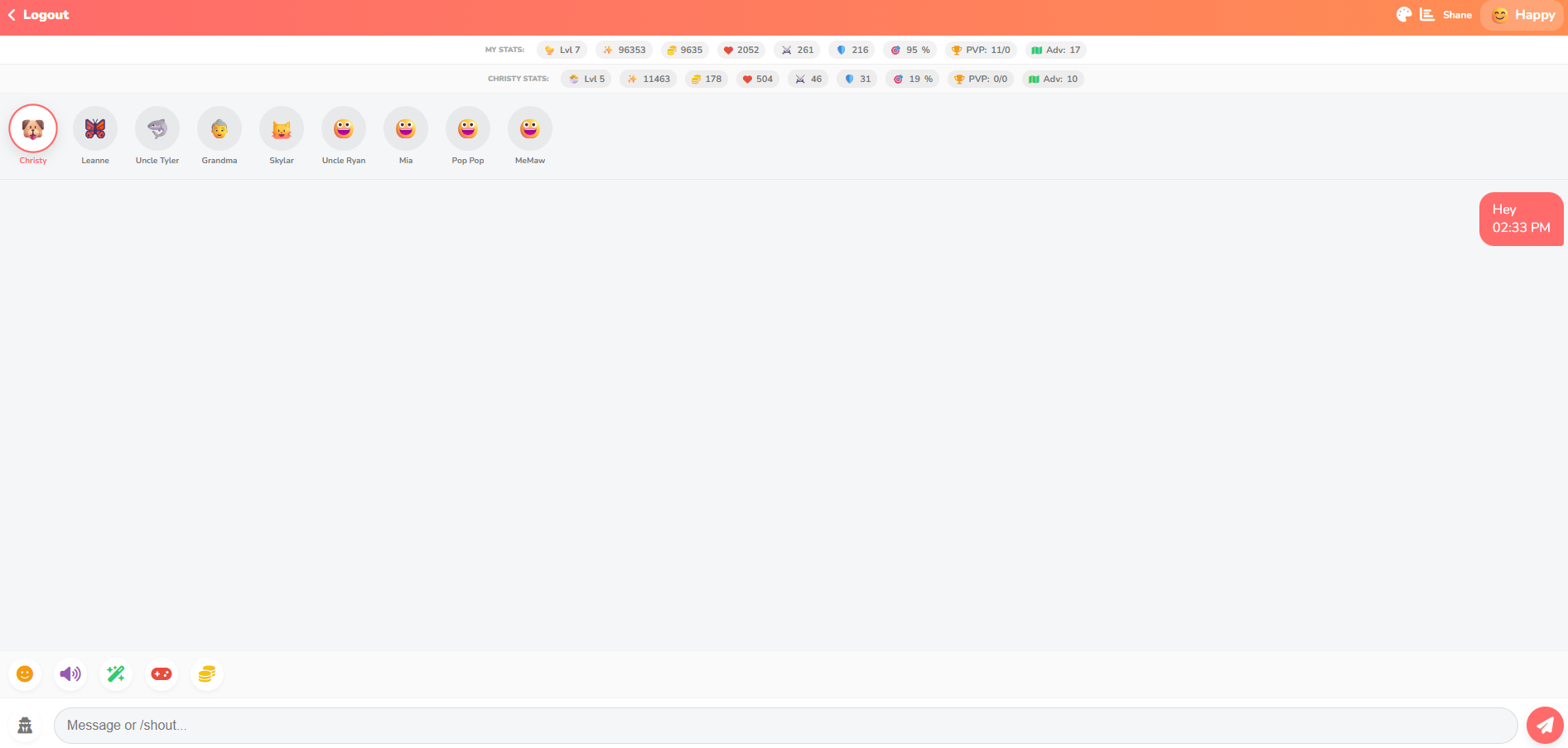Viewport: 1568px width, 748px height.
Task: Click the purple speaker sound button
Action: tap(70, 673)
